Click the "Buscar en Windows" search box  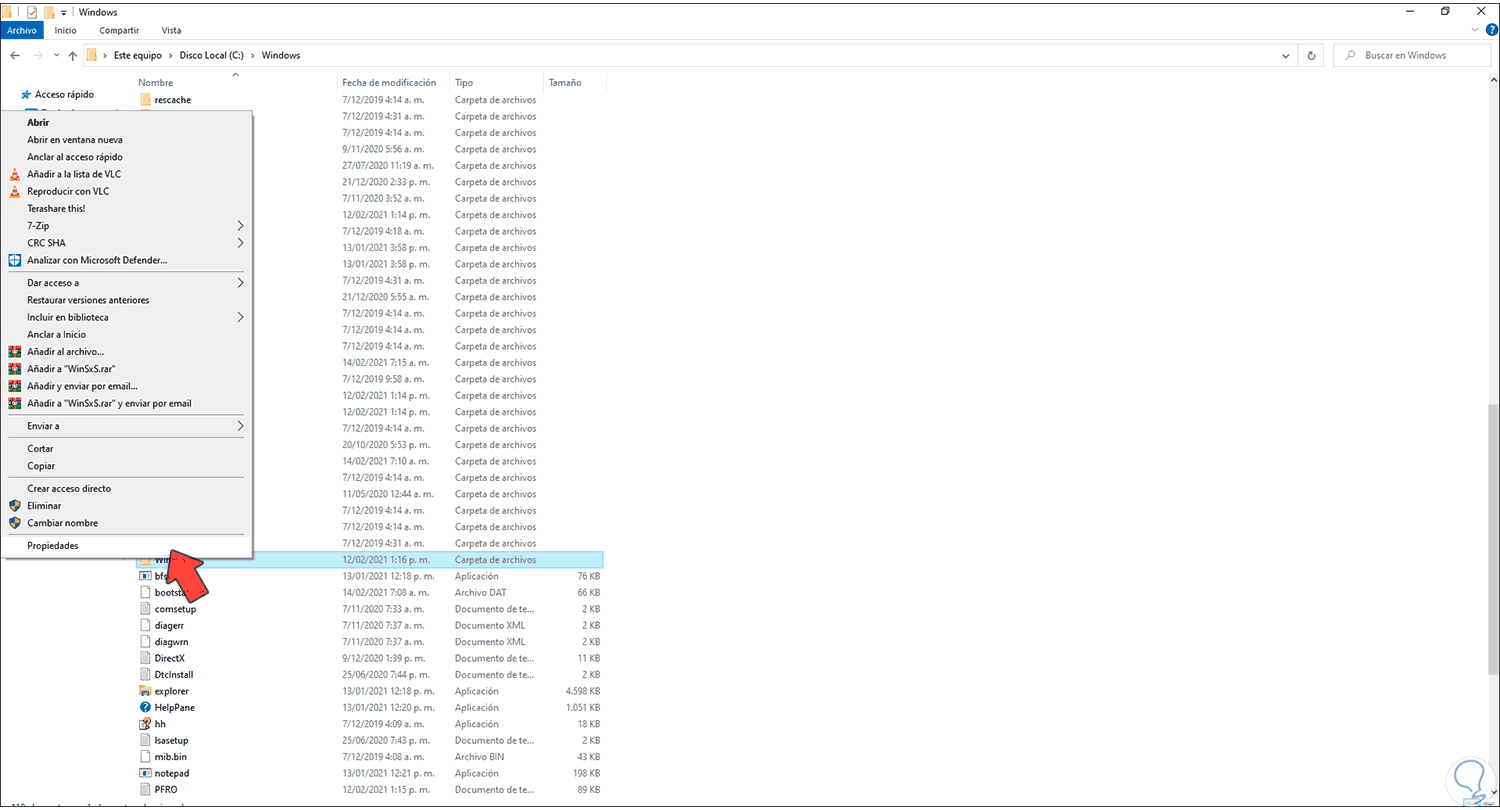[1411, 55]
